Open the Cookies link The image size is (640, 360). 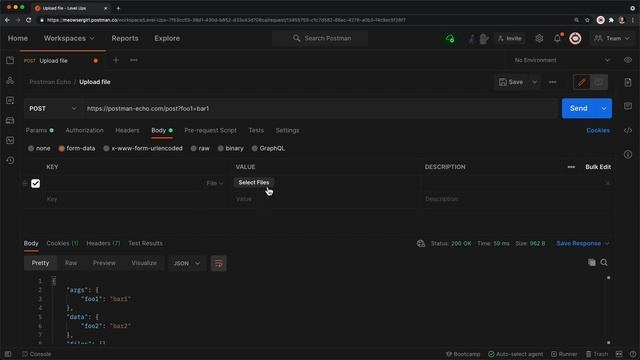[598, 131]
